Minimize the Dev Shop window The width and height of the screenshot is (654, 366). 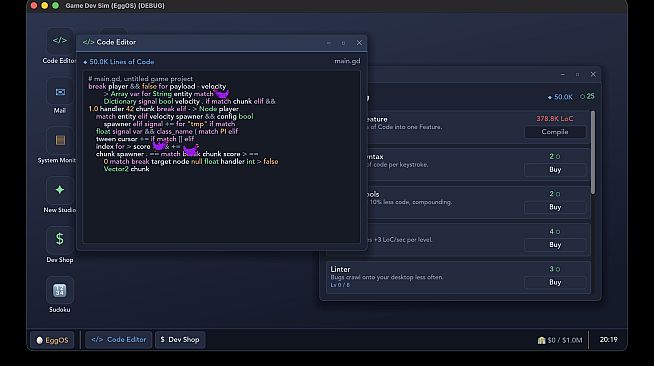tap(563, 75)
